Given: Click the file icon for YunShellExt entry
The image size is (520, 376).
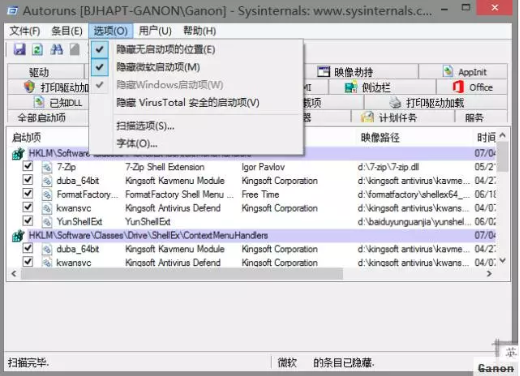Looking at the screenshot, I should pos(47,221).
